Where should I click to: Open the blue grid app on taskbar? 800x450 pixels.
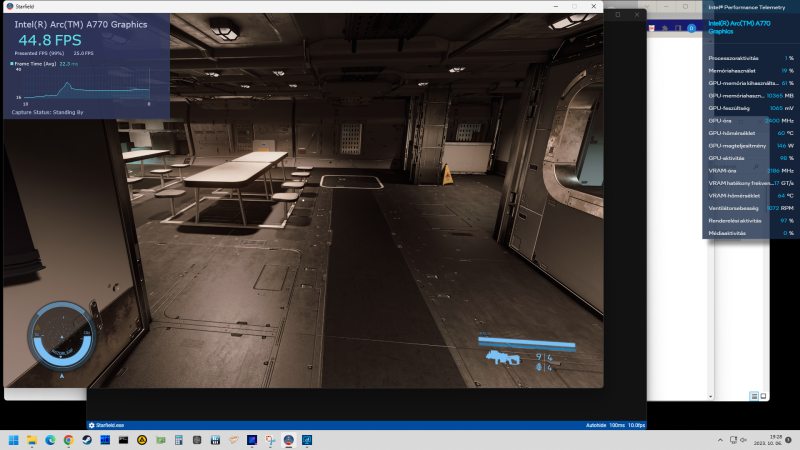(105, 440)
